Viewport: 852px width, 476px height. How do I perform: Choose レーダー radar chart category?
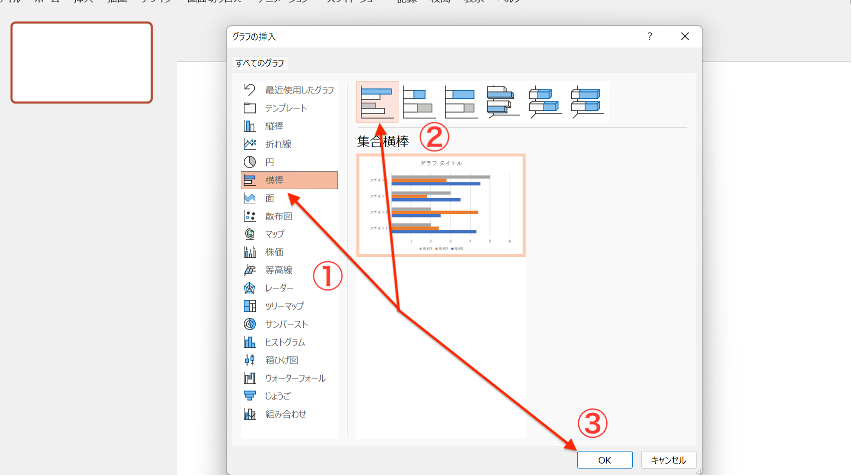click(289, 287)
